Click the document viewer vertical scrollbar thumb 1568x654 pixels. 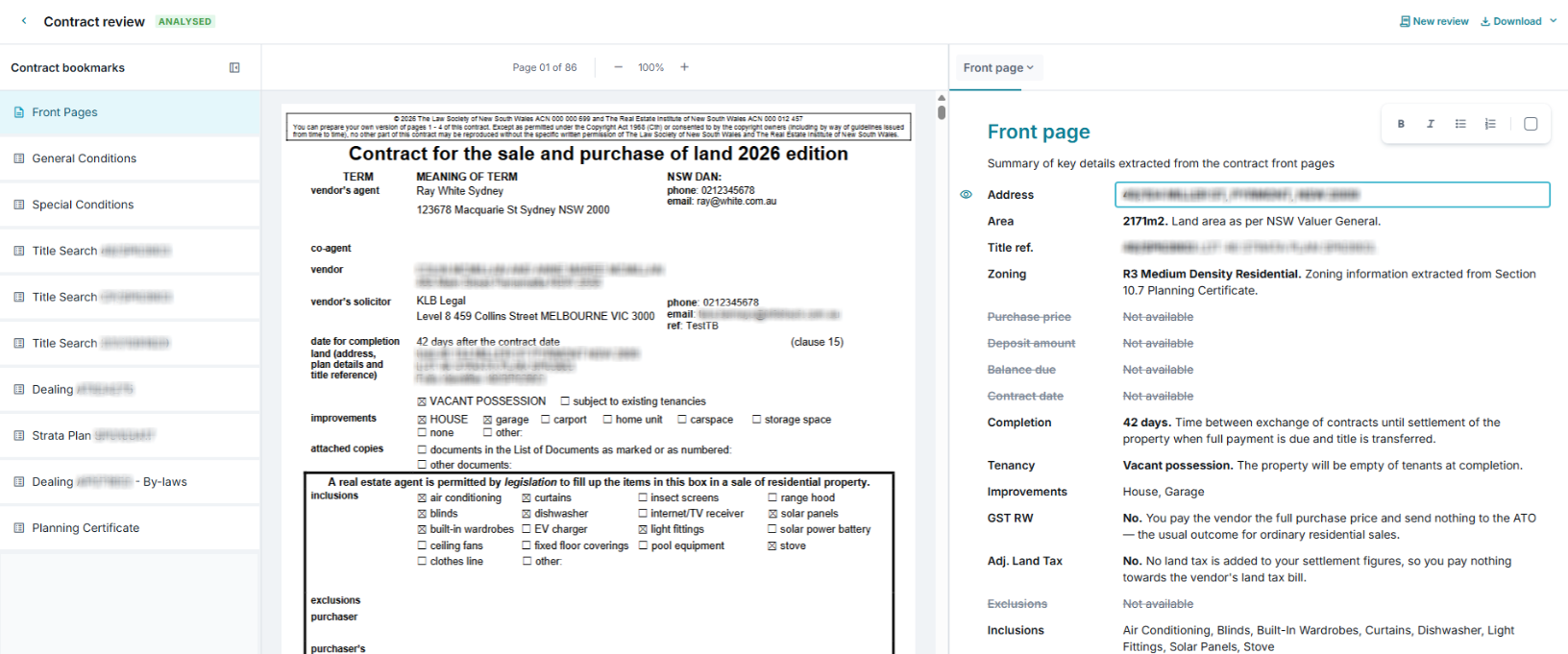(x=942, y=111)
